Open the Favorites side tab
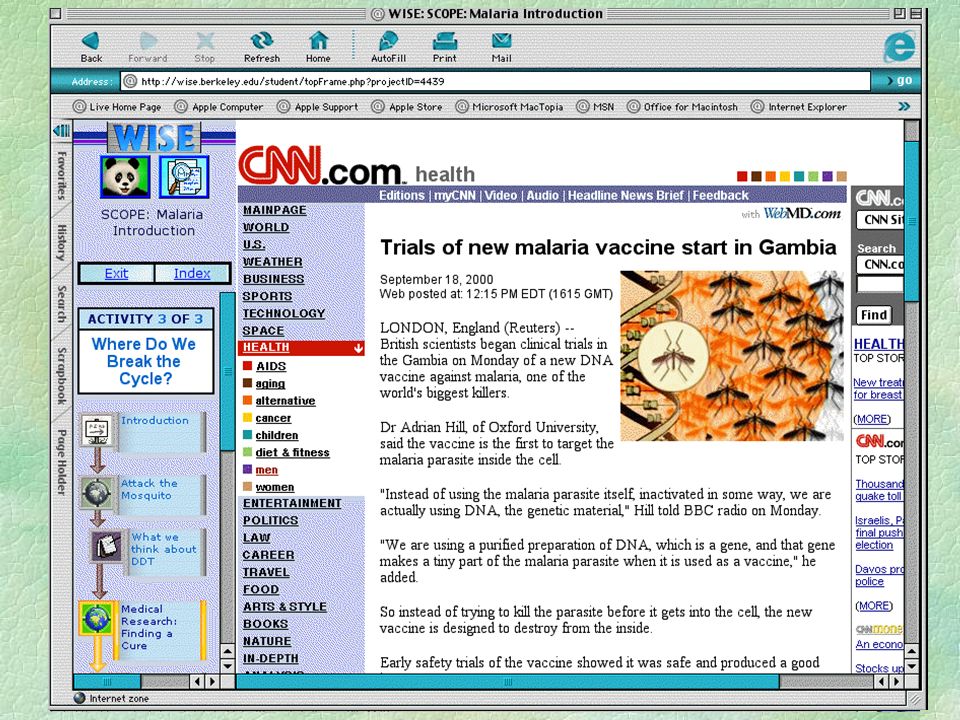Image resolution: width=960 pixels, height=720 pixels. click(62, 176)
